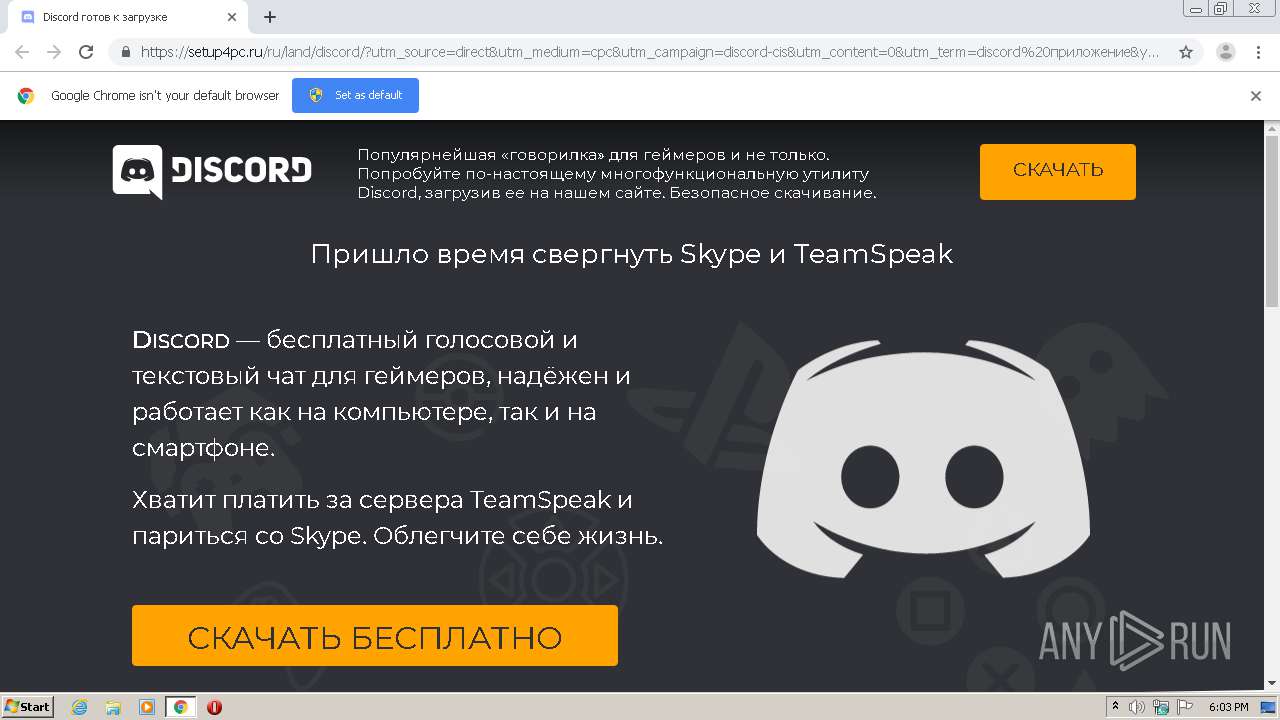Click the paragraph 'Хватит платить за сервера TeamSpeak'
This screenshot has height=720, width=1280.
click(397, 517)
